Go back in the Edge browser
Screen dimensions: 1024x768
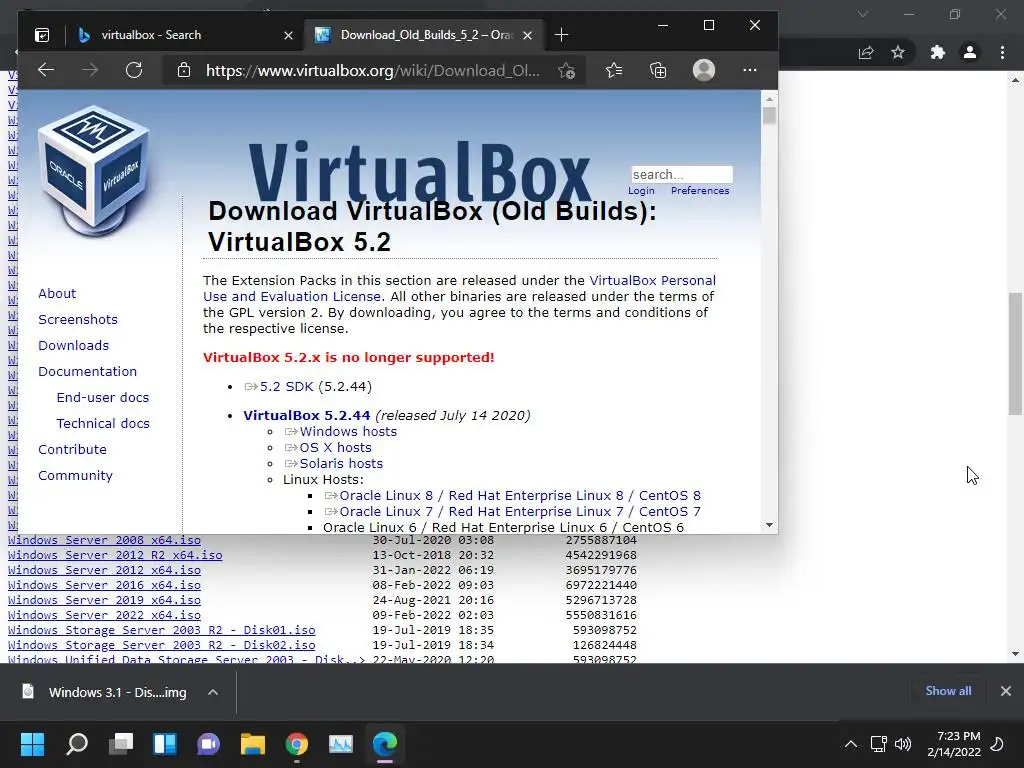point(46,70)
